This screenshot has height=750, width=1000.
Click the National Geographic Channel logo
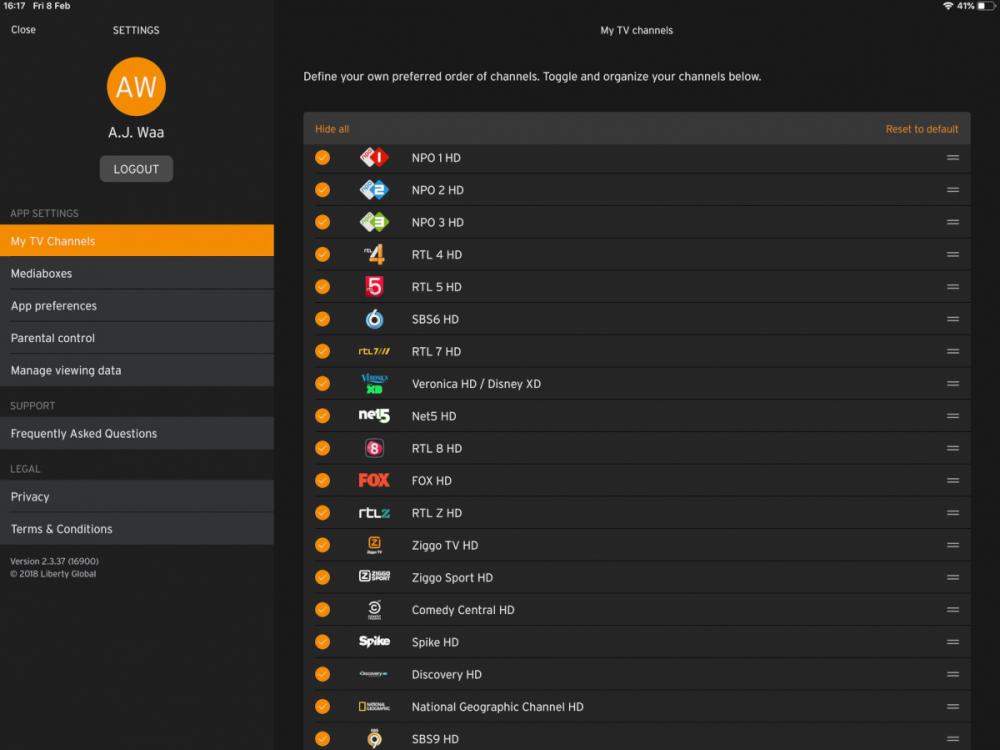click(374, 707)
